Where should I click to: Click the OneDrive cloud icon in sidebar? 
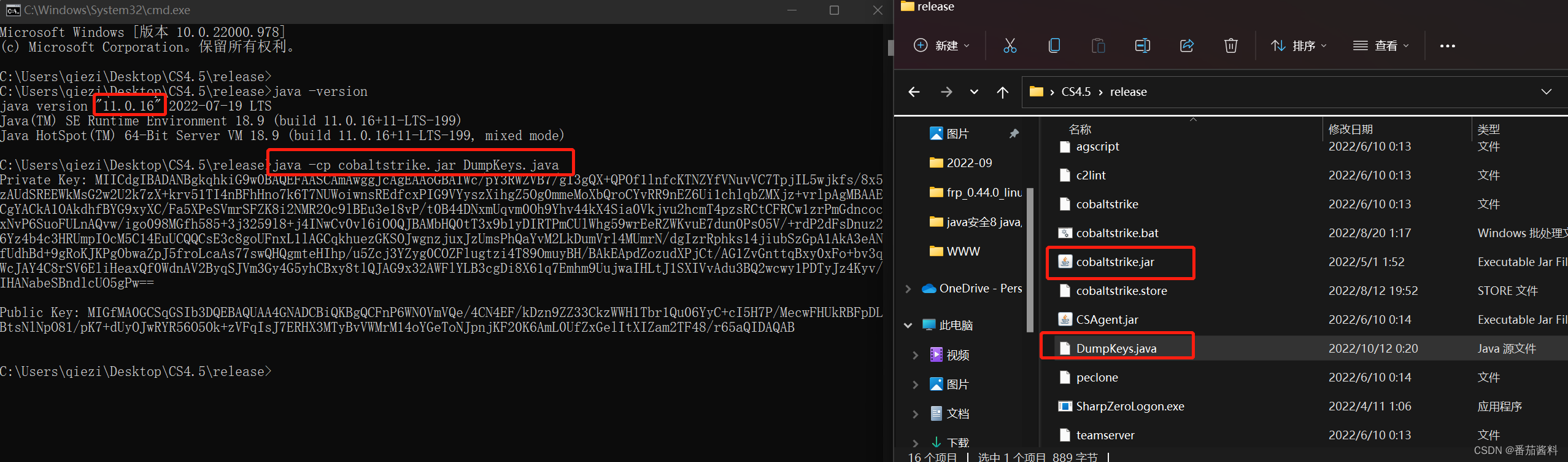929,289
